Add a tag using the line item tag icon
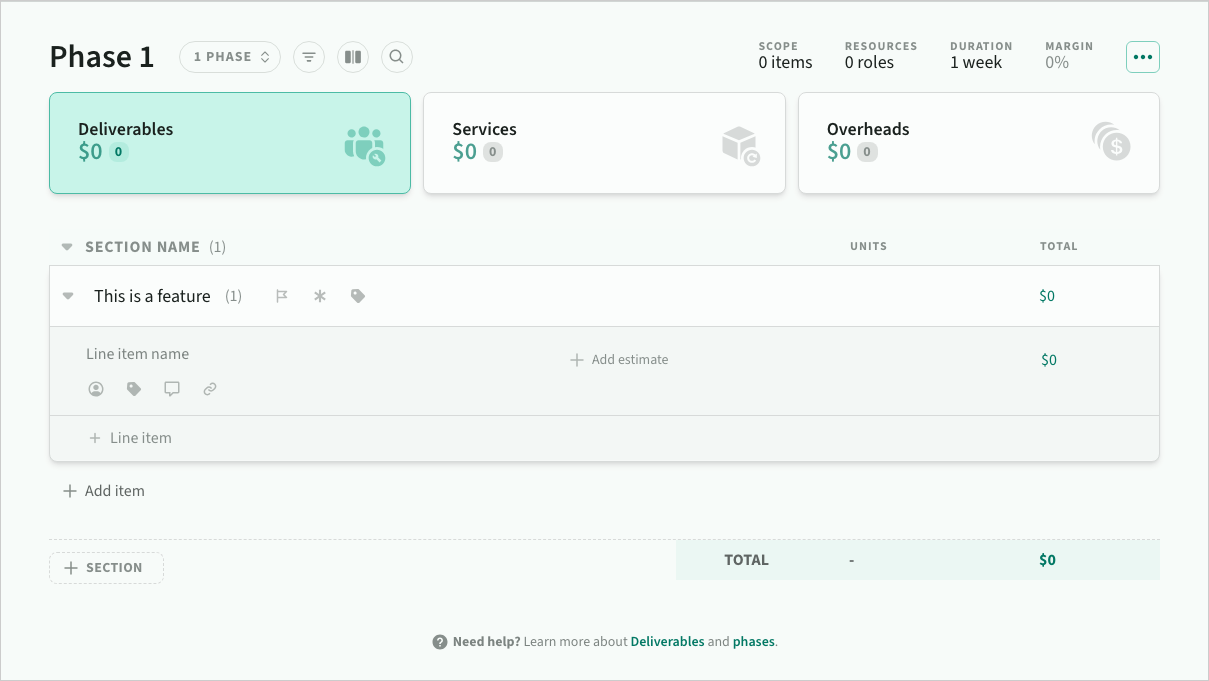 tap(134, 389)
